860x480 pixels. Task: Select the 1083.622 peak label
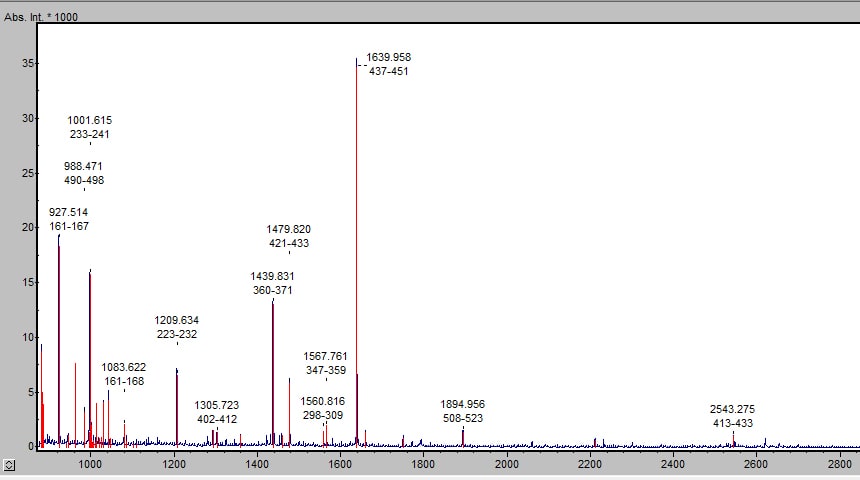(124, 367)
